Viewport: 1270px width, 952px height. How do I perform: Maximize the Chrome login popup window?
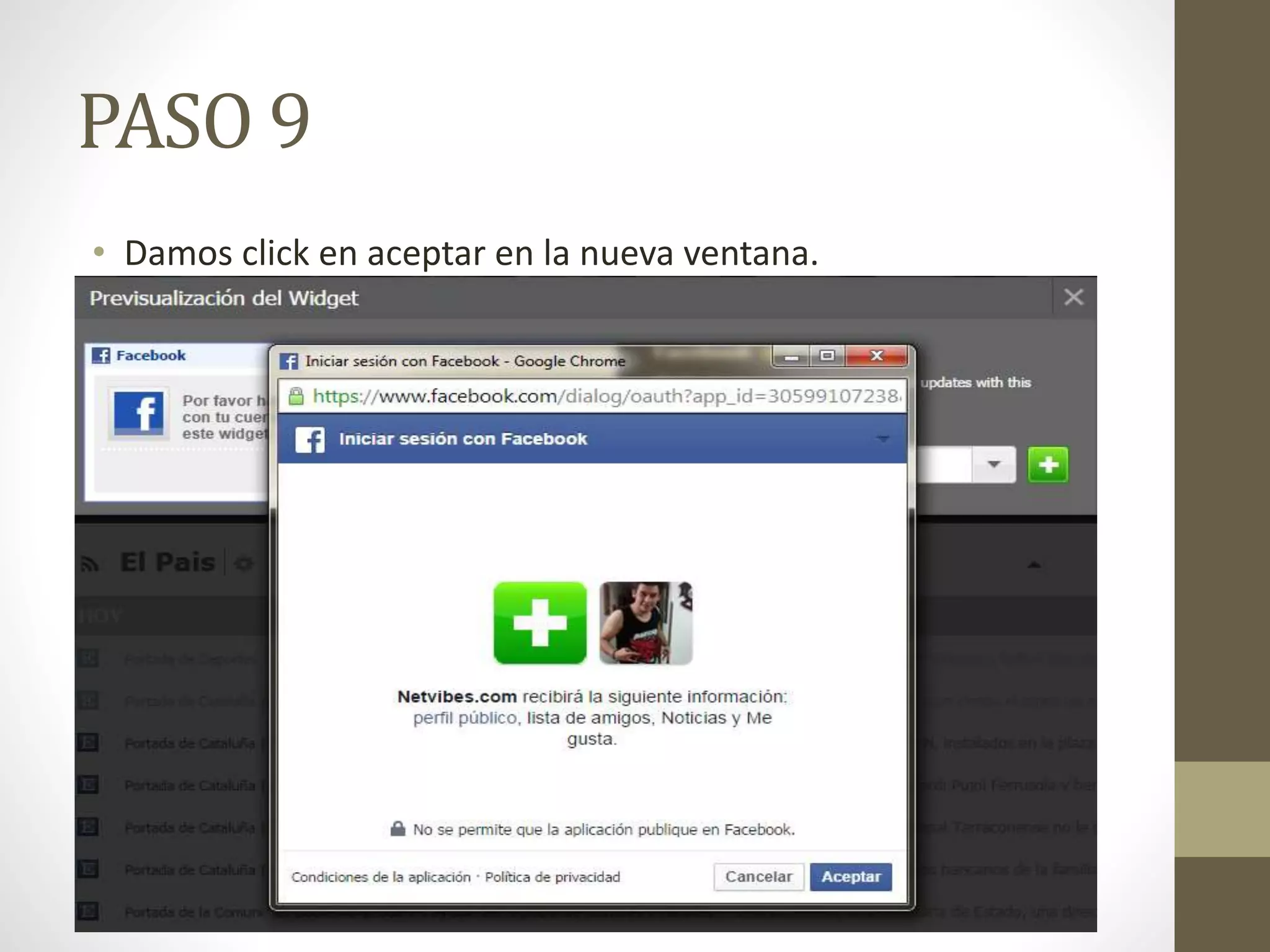[x=827, y=356]
